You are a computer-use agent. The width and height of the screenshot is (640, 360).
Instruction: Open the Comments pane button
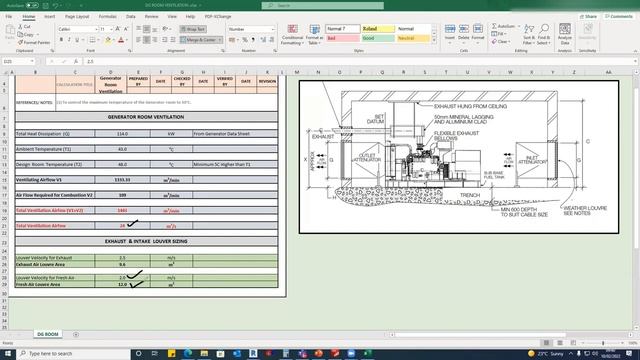pyautogui.click(x=618, y=16)
